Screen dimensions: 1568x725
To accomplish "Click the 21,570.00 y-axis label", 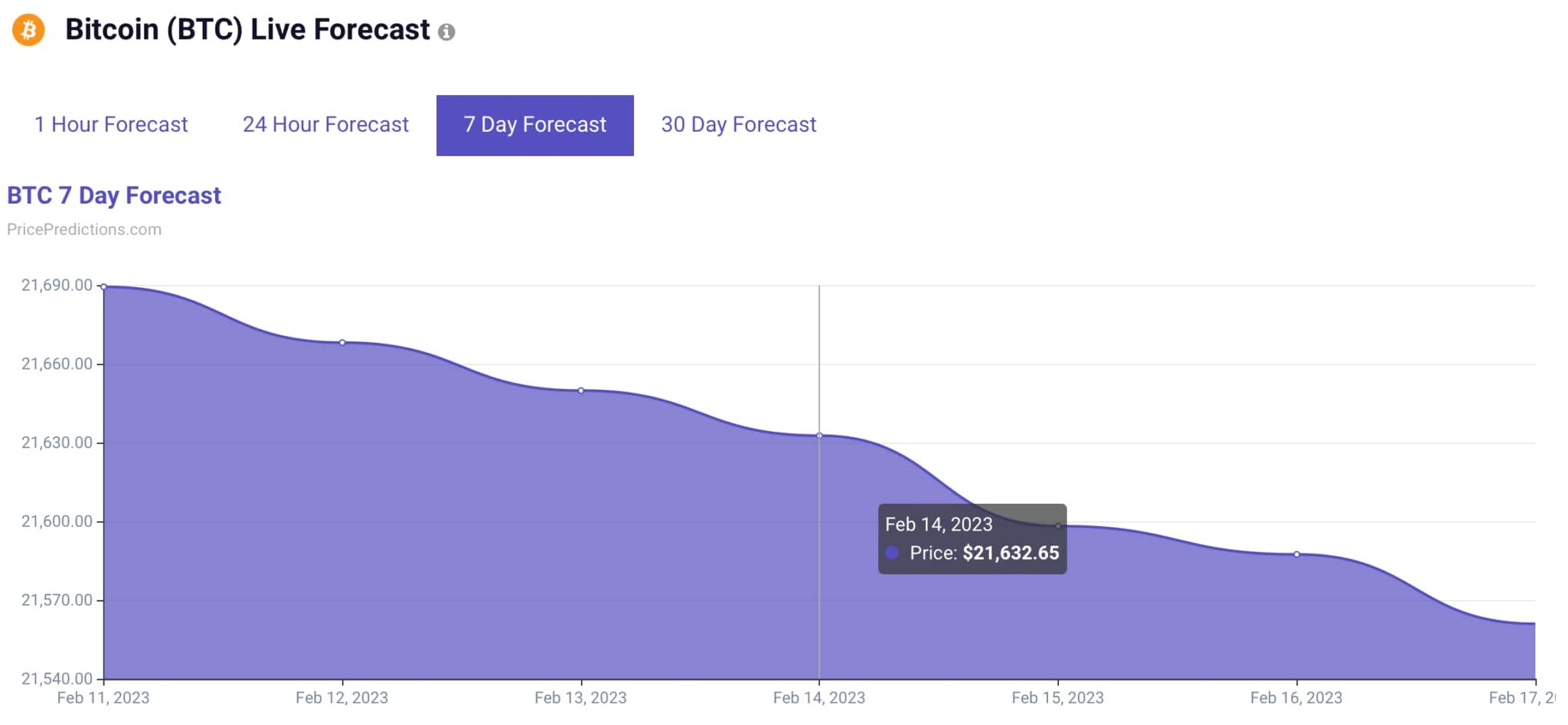I will (x=57, y=600).
